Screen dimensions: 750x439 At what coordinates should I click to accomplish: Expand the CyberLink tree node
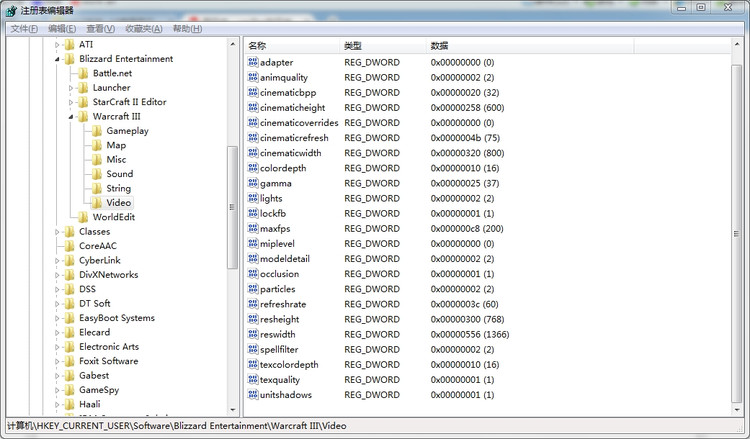[x=57, y=261]
